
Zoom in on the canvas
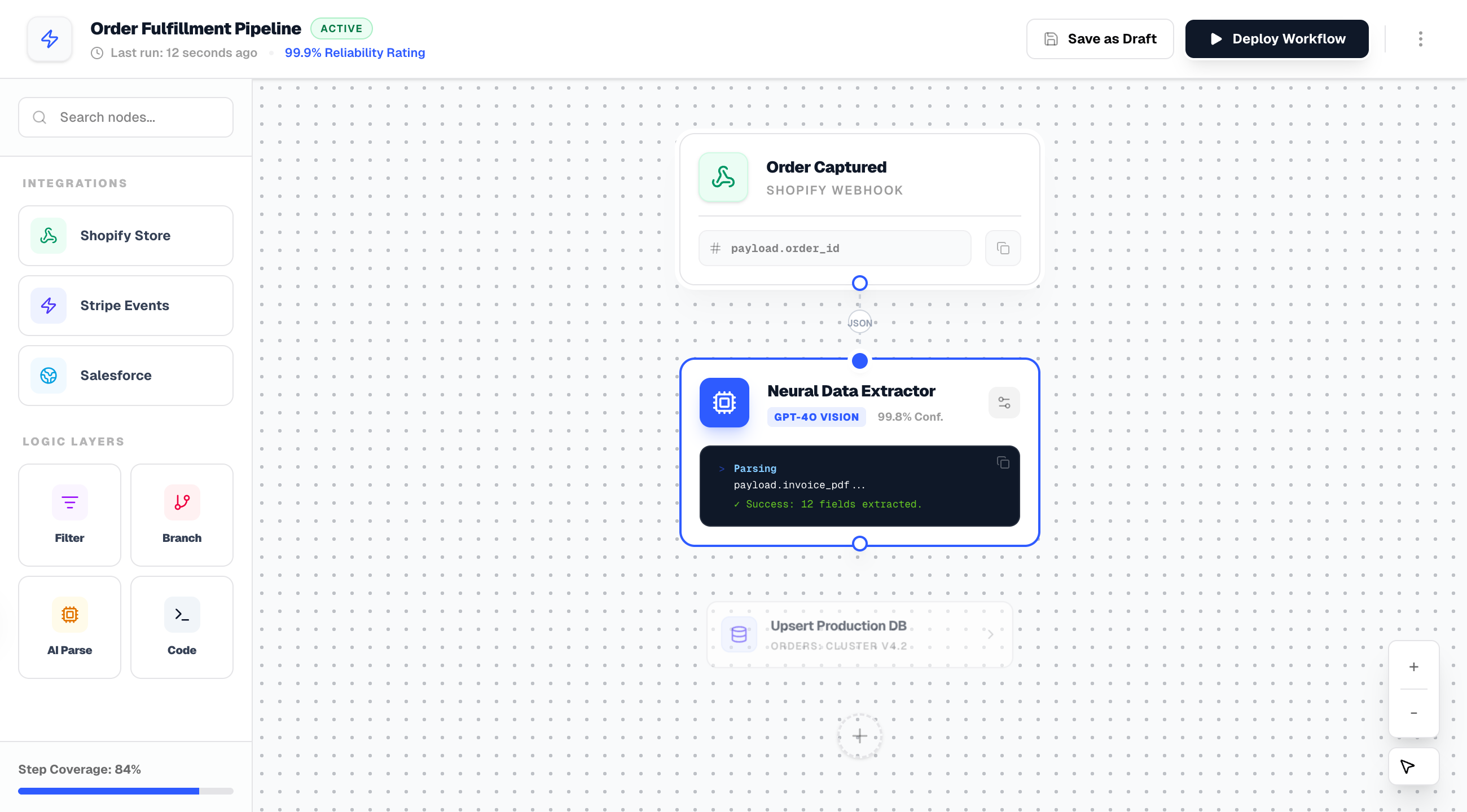(x=1413, y=667)
